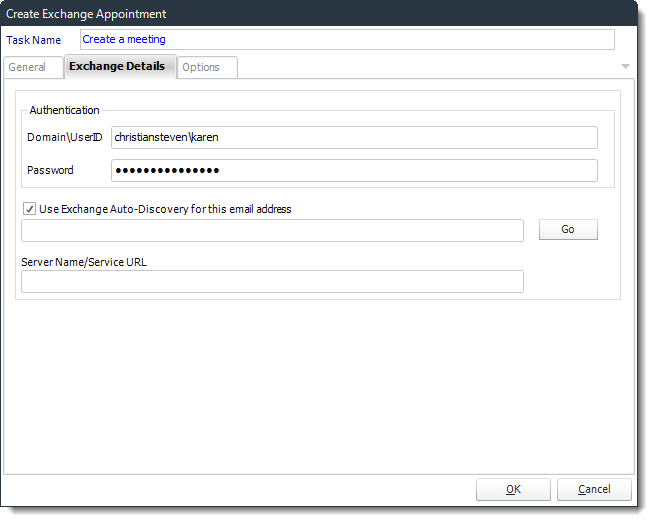The image size is (653, 522).
Task: Click the auto-discovery email address field
Action: pos(272,230)
